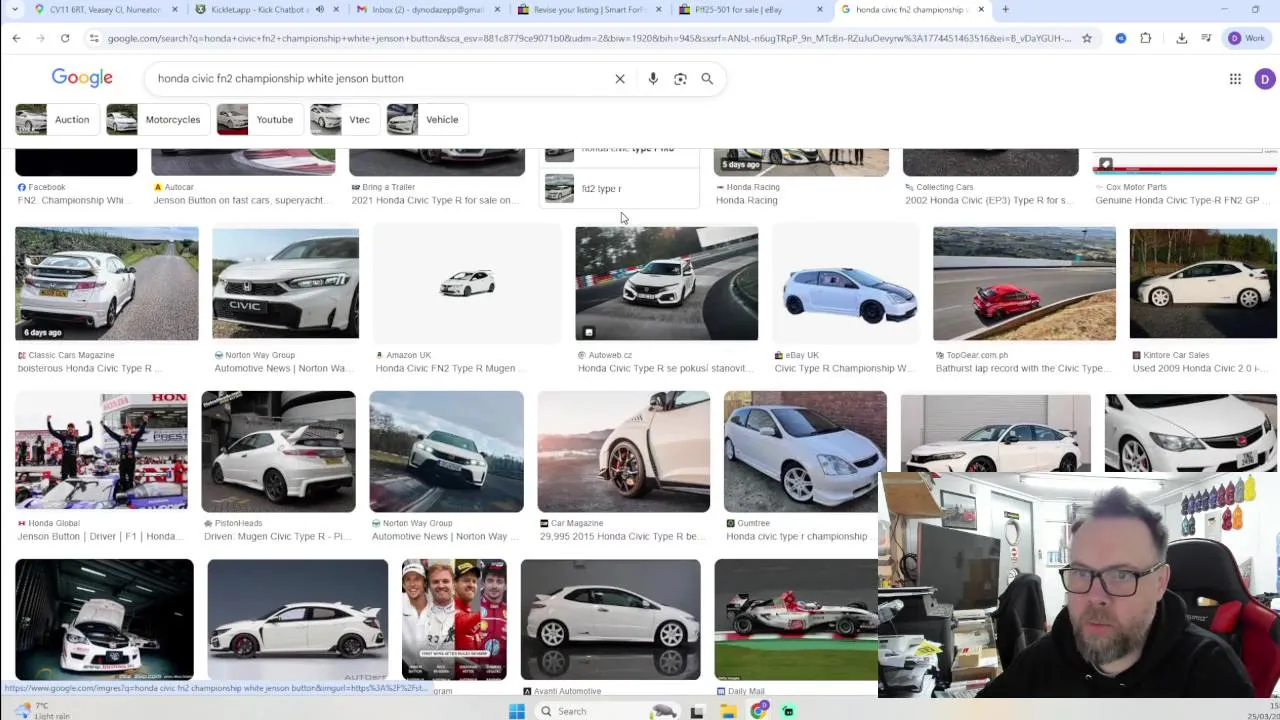Reload the page
This screenshot has height=720, width=1280.
click(x=65, y=38)
